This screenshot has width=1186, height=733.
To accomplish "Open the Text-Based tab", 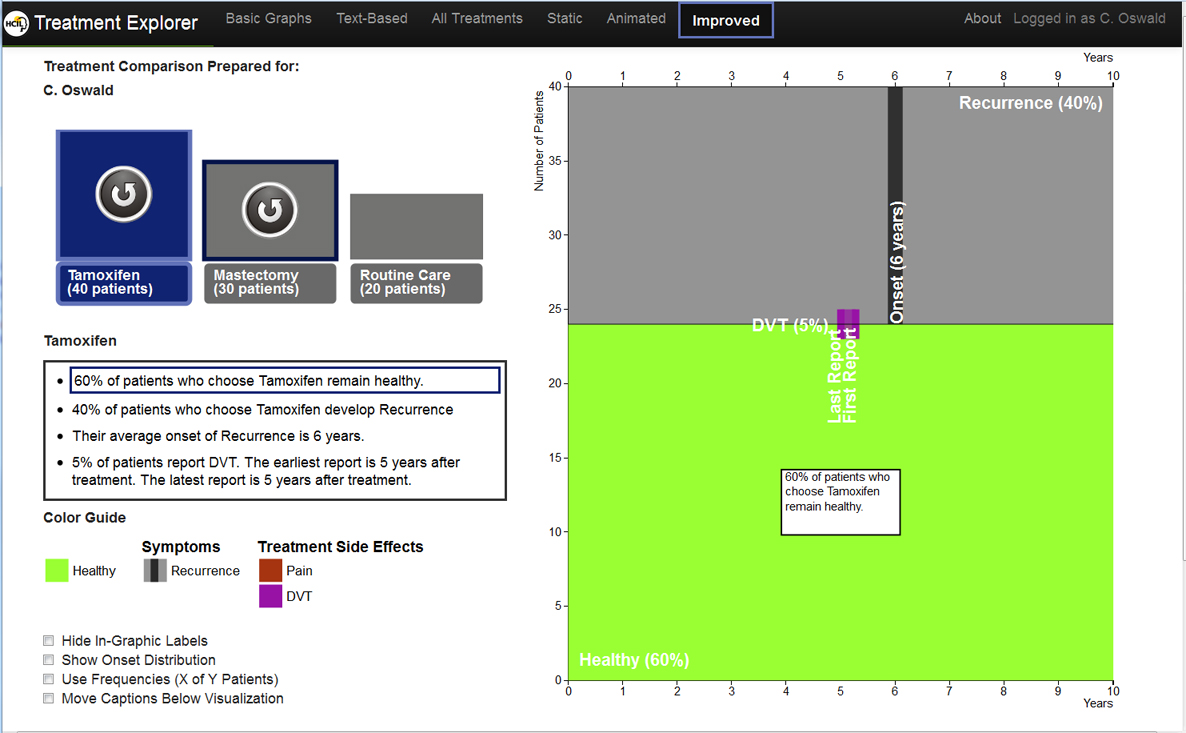I will [x=371, y=19].
